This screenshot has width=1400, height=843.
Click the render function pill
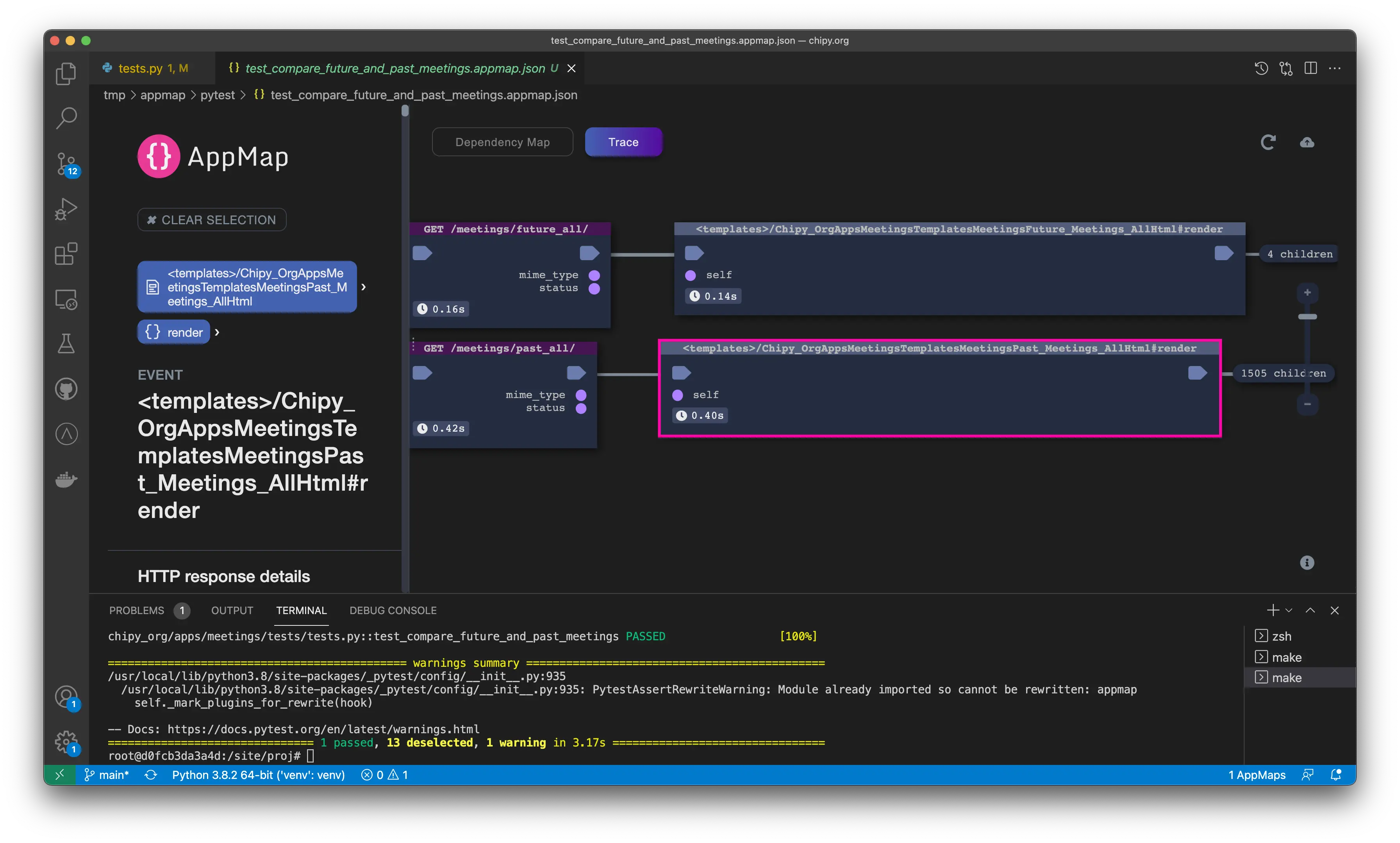(174, 332)
